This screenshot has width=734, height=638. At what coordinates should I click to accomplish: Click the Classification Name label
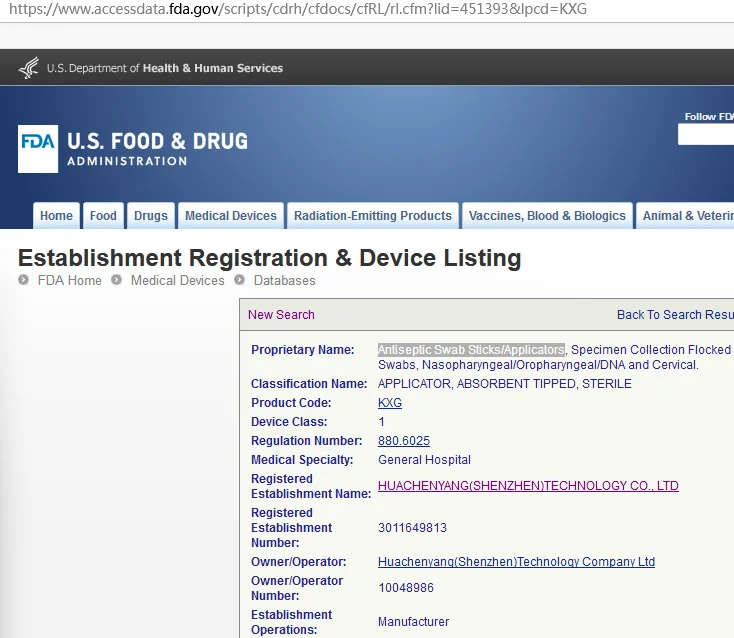(309, 384)
